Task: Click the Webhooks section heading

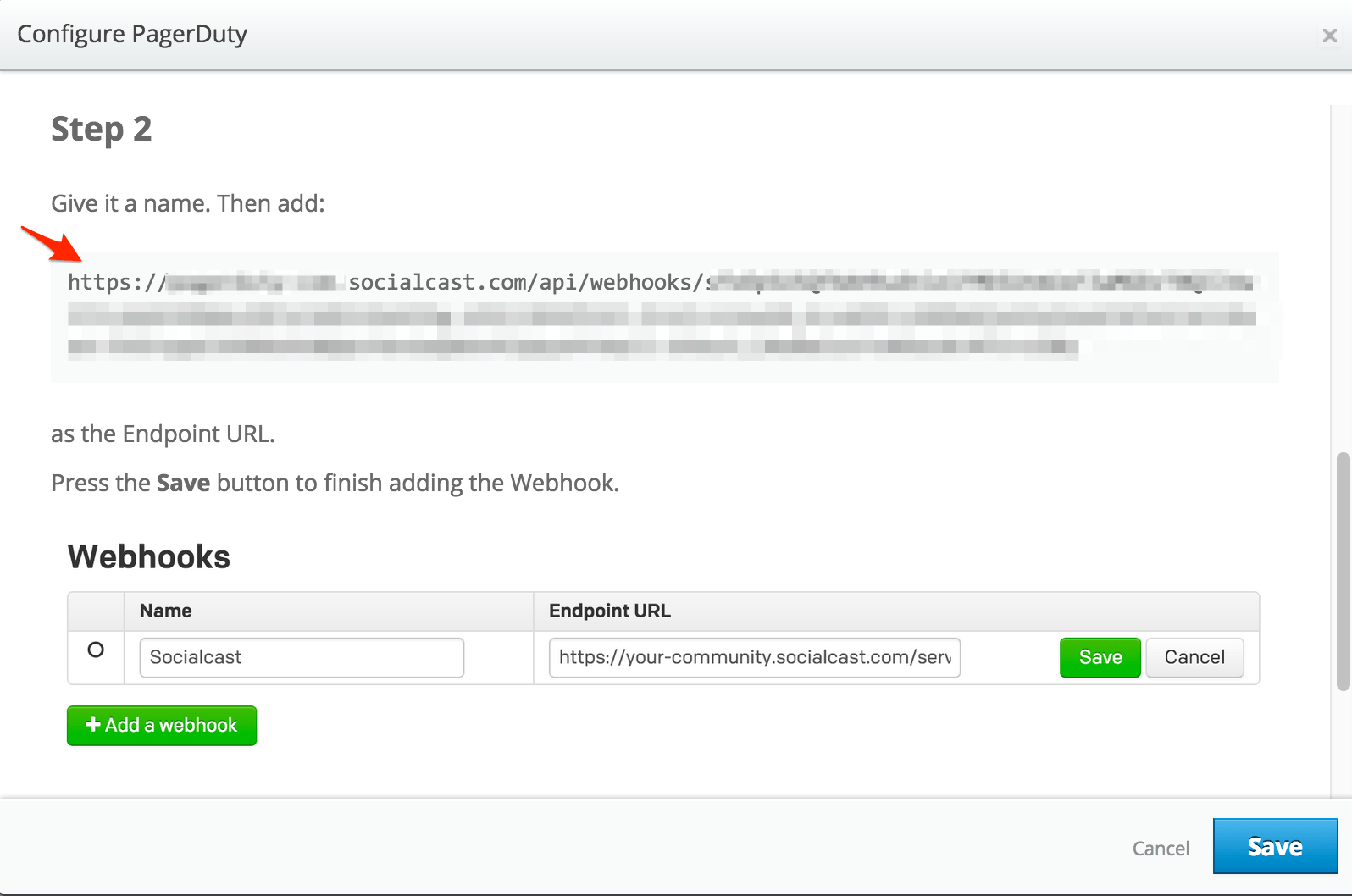Action: pos(148,556)
